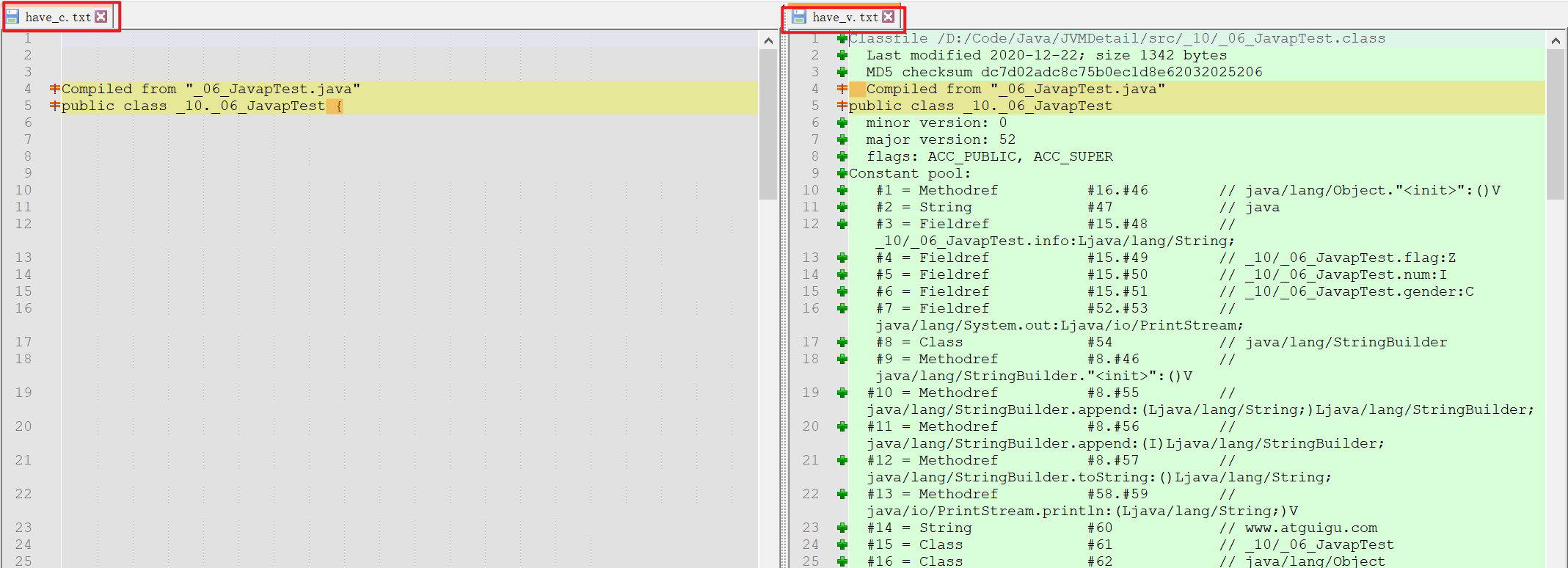
Task: Click the vertical scrollbar thumb in have_v.txt pane
Action: (x=1556, y=125)
